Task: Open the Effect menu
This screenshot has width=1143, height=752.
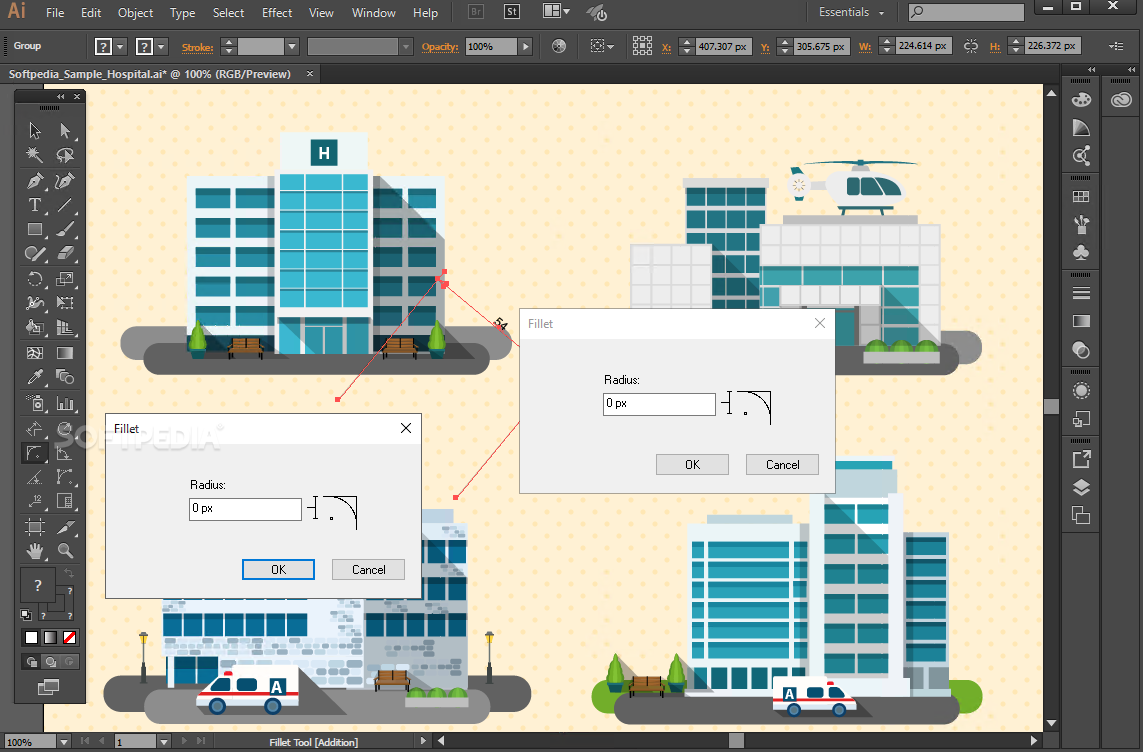Action: pos(277,12)
